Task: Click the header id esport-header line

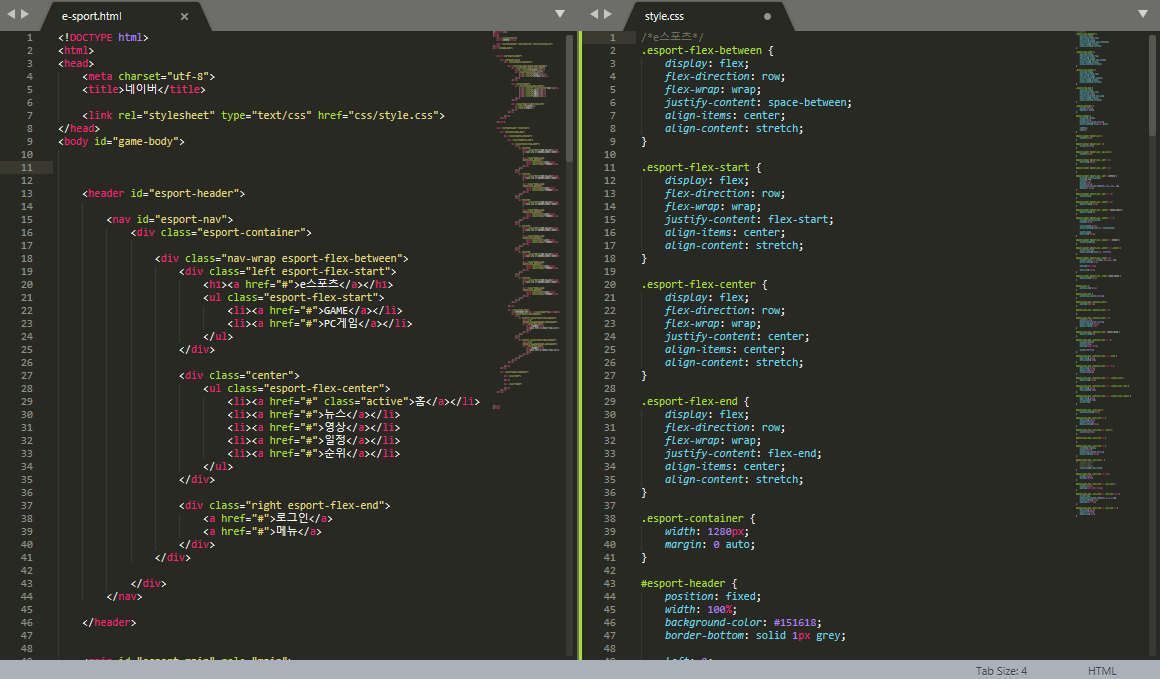Action: pos(163,194)
